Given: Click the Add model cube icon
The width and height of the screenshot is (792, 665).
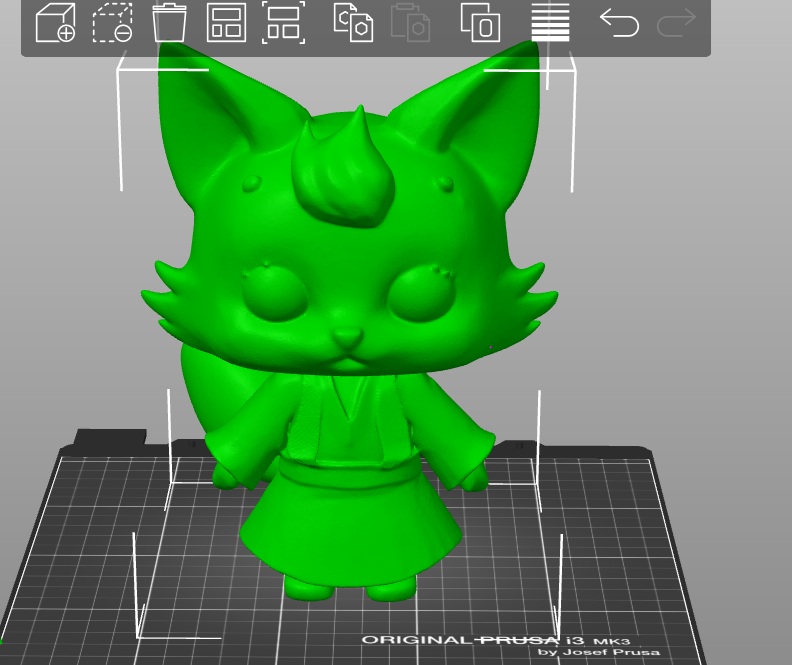Looking at the screenshot, I should pyautogui.click(x=55, y=23).
